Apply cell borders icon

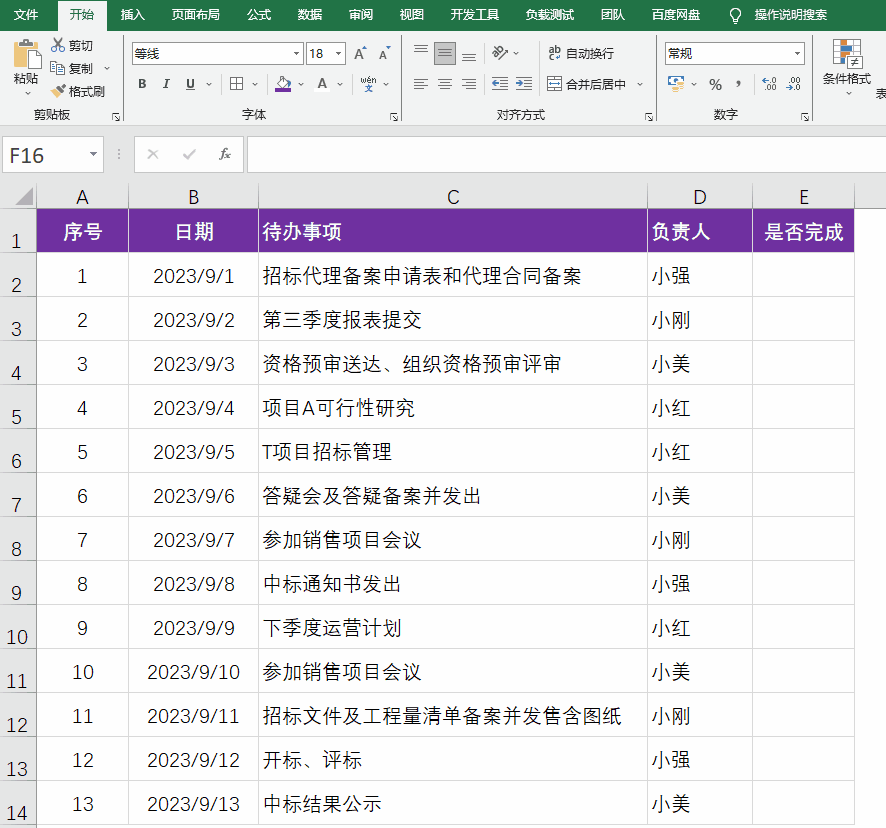click(x=237, y=84)
